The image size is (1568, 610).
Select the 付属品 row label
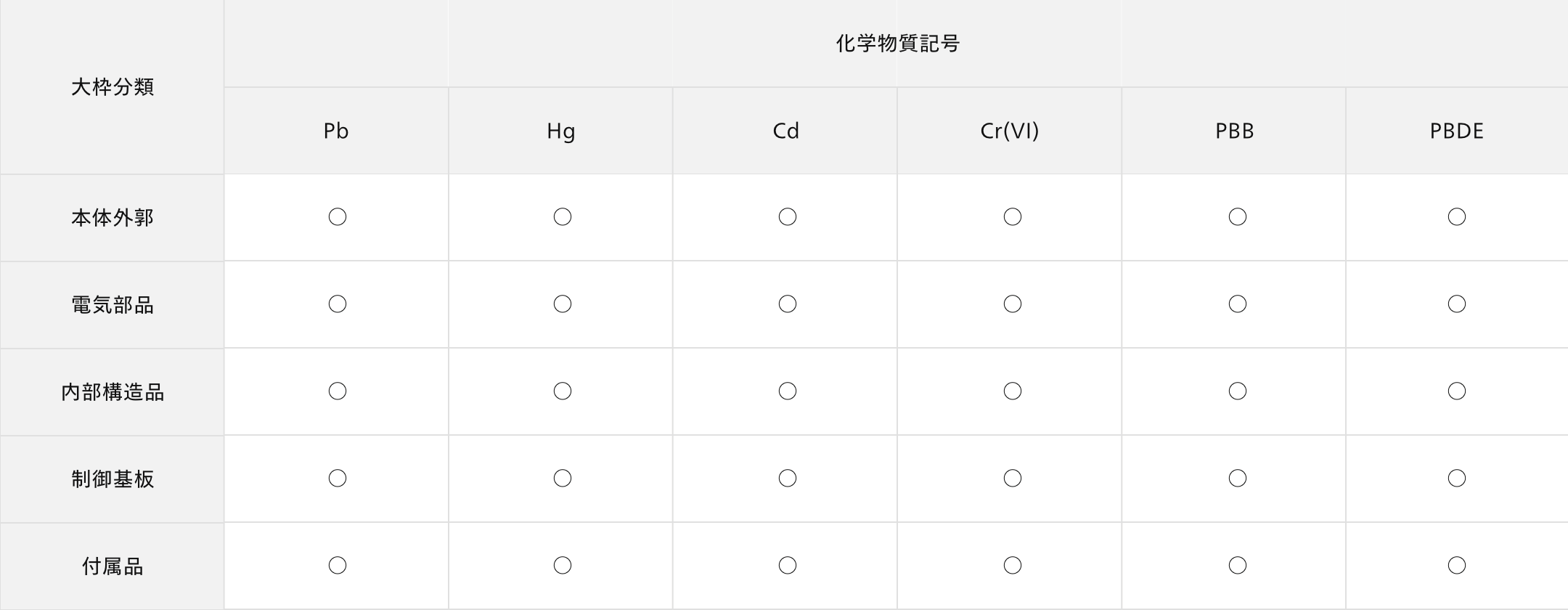pyautogui.click(x=112, y=566)
